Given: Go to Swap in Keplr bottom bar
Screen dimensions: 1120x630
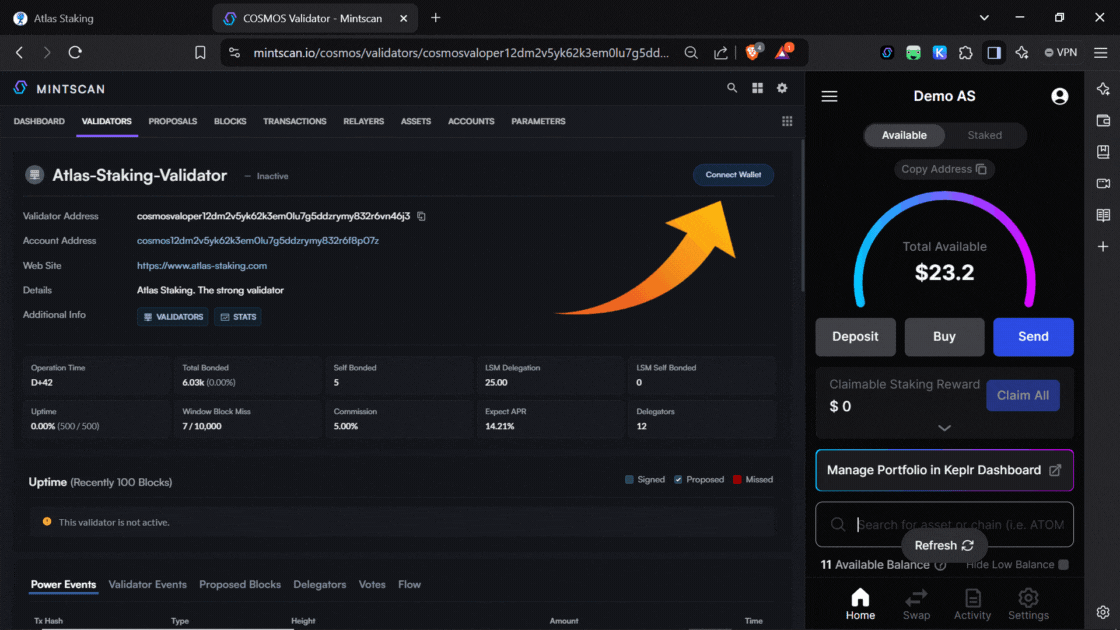Looking at the screenshot, I should (x=916, y=604).
